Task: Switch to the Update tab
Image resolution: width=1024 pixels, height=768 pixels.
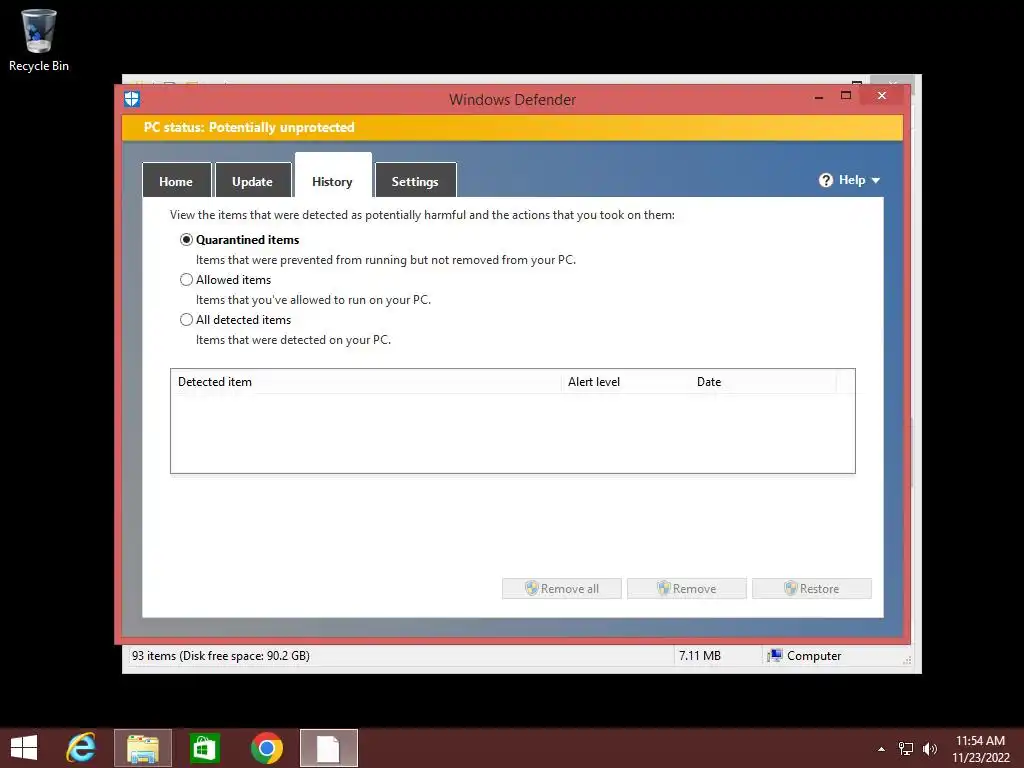Action: [253, 181]
